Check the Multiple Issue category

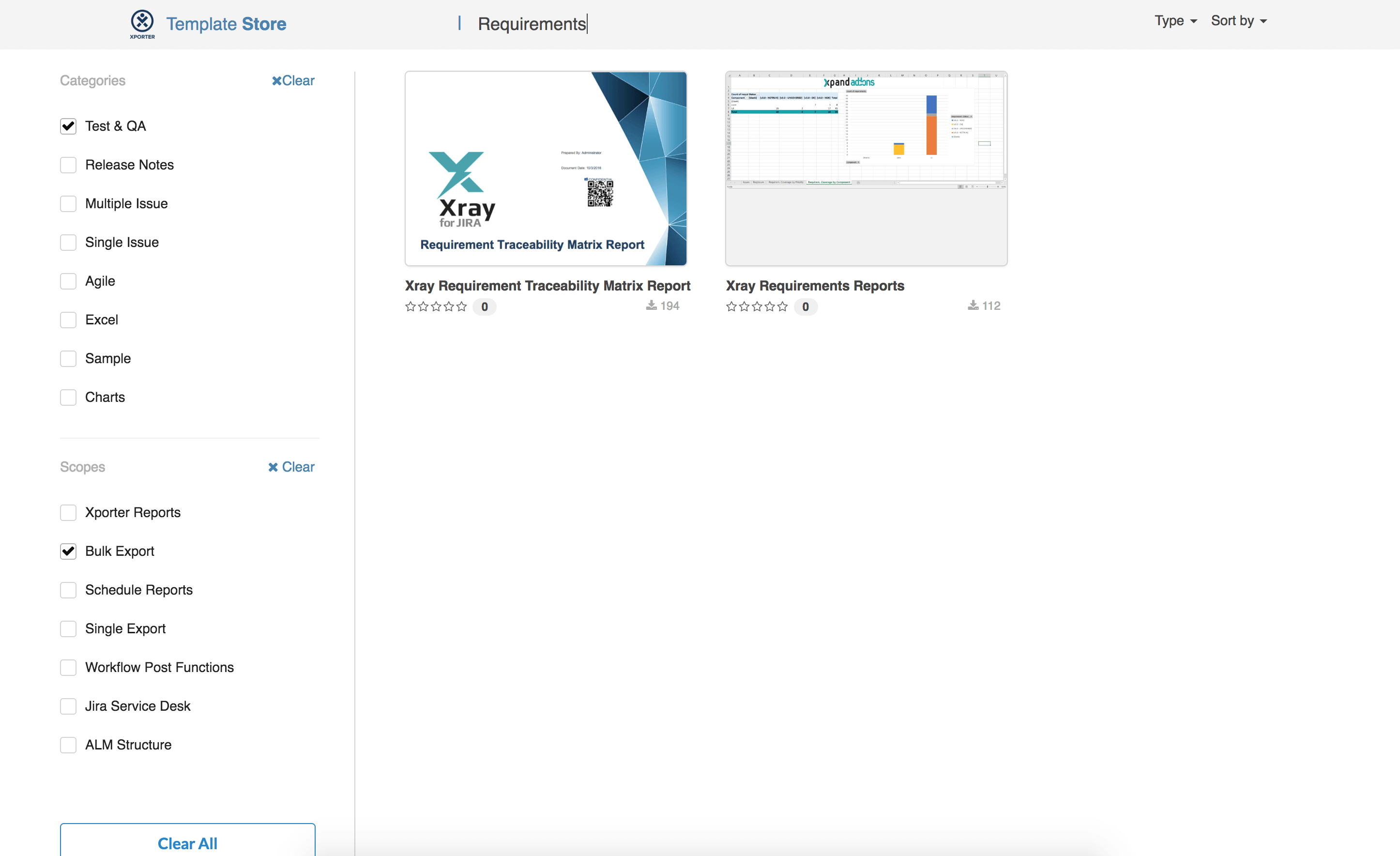pos(68,203)
